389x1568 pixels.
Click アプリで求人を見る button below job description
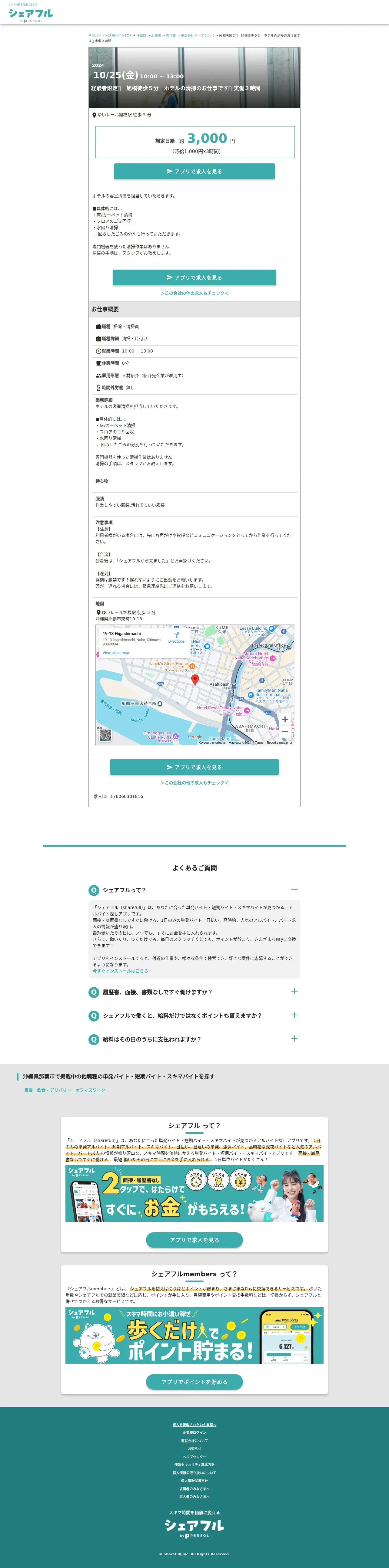(194, 277)
